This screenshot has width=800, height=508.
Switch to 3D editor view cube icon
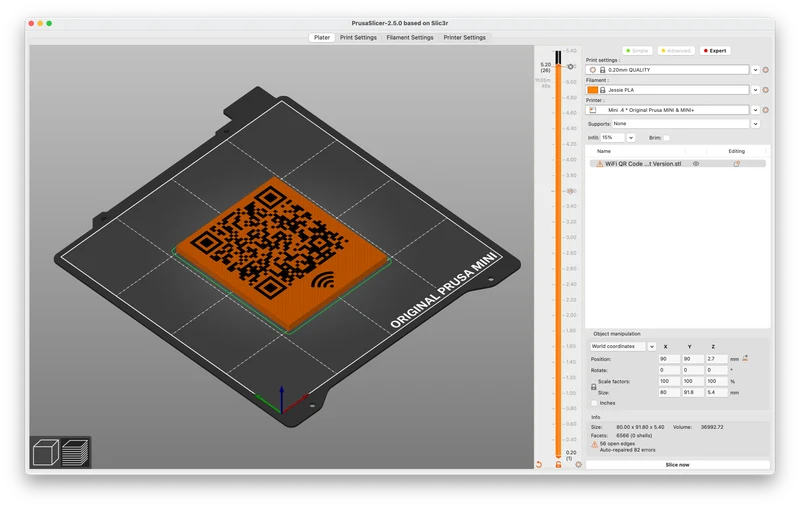pyautogui.click(x=45, y=452)
